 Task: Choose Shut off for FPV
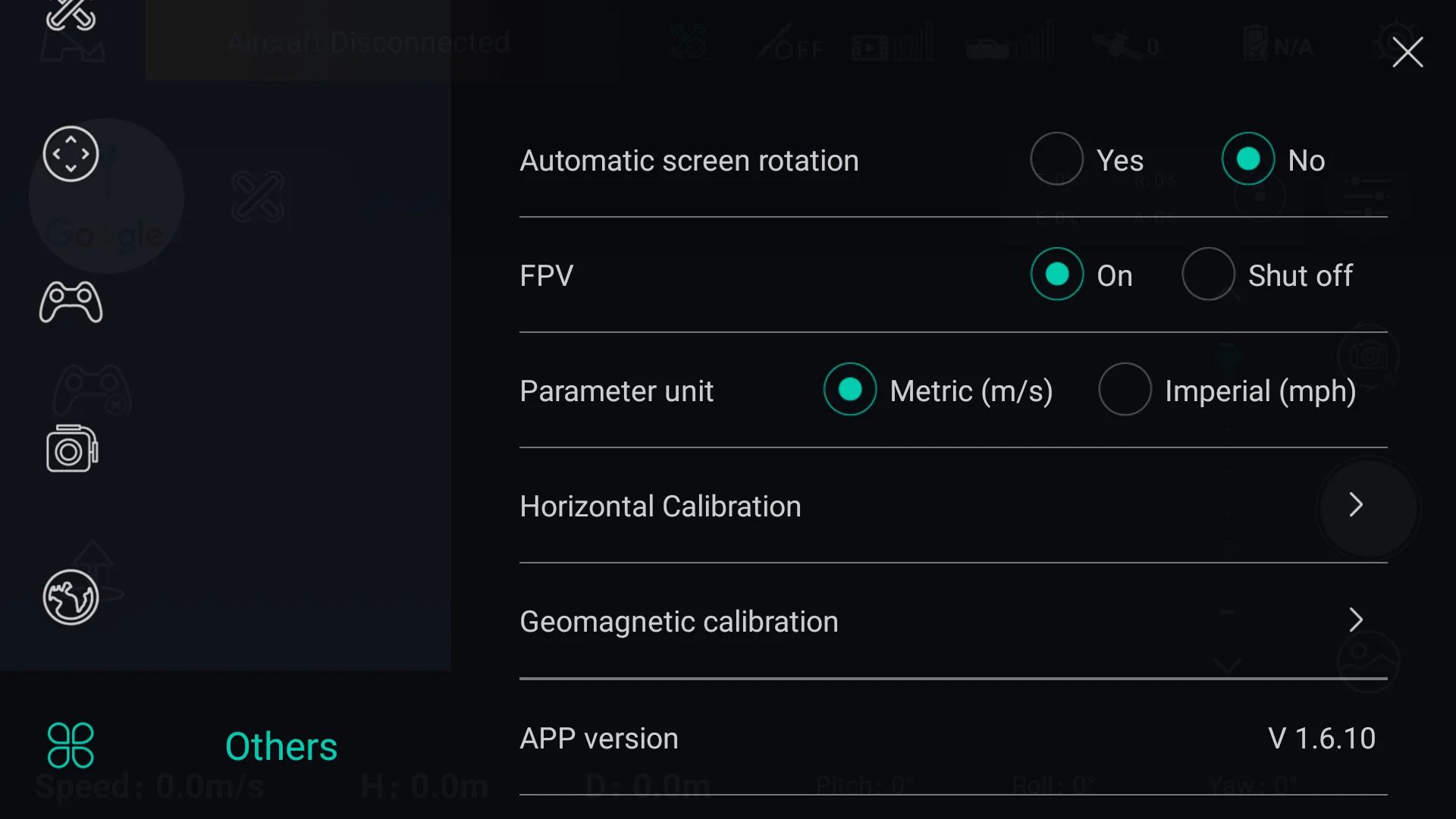tap(1208, 275)
